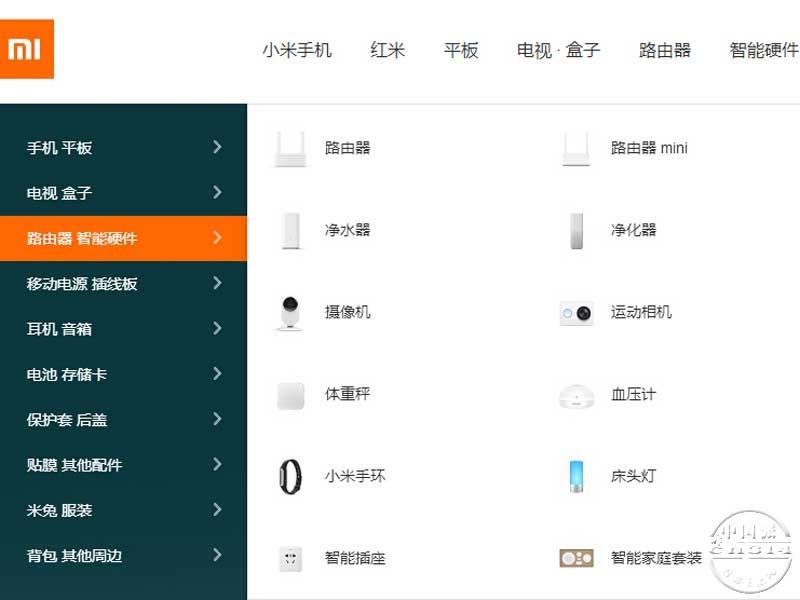This screenshot has width=800, height=600.
Task: Select the 体重秤 scale product icon
Action: click(290, 395)
